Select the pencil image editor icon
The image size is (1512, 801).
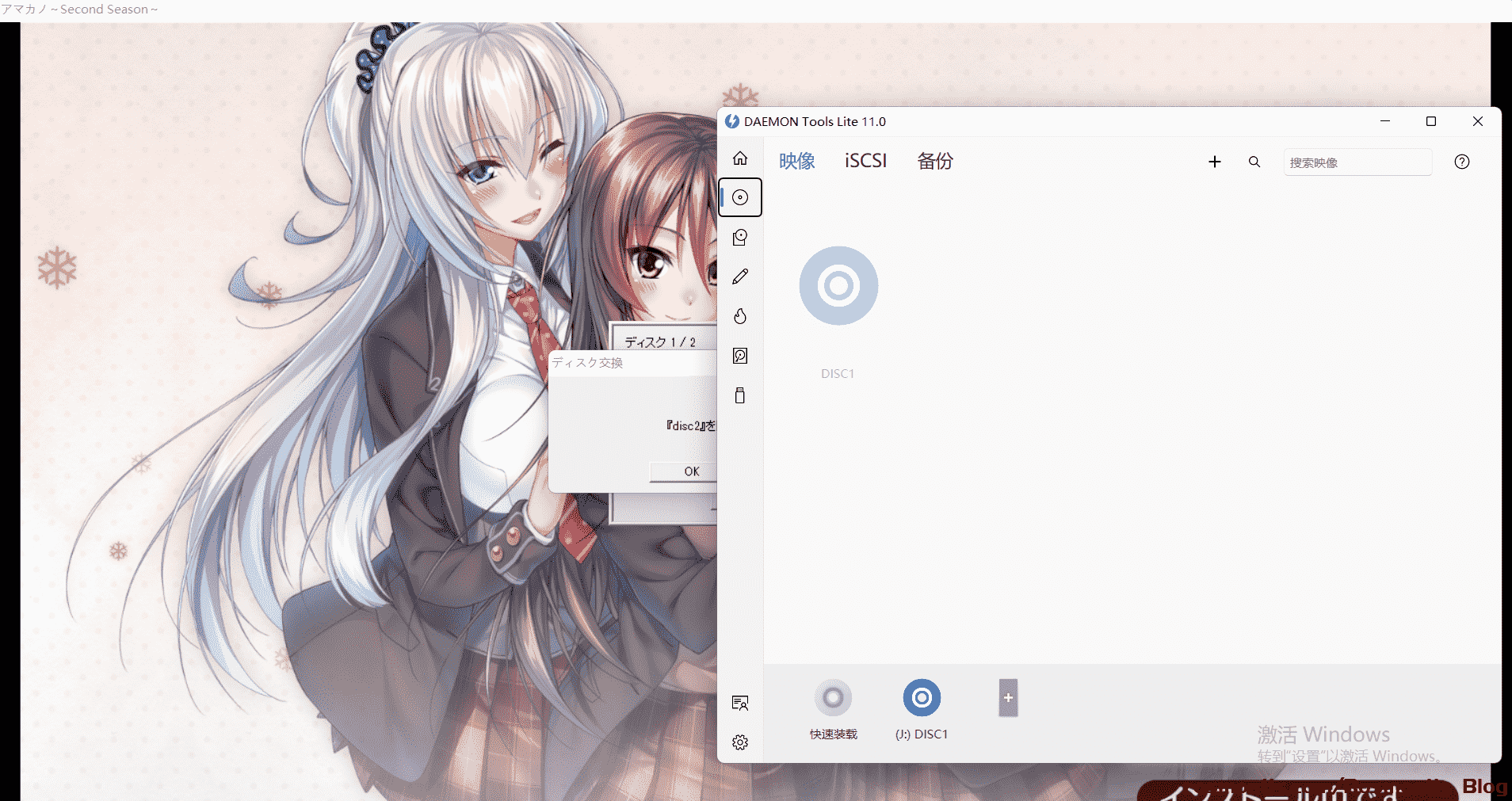(x=740, y=277)
